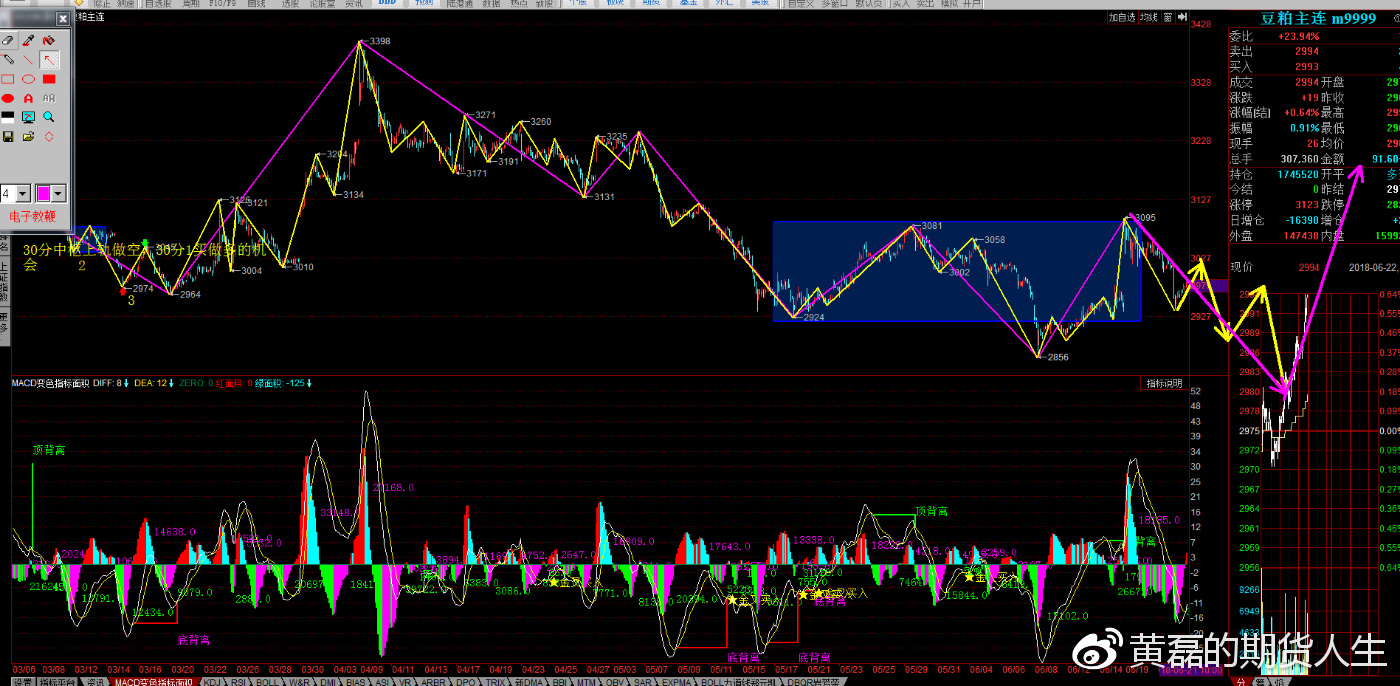This screenshot has width=1400, height=686.
Task: Click the arrow icon beside 窗
Action: pyautogui.click(x=1182, y=17)
